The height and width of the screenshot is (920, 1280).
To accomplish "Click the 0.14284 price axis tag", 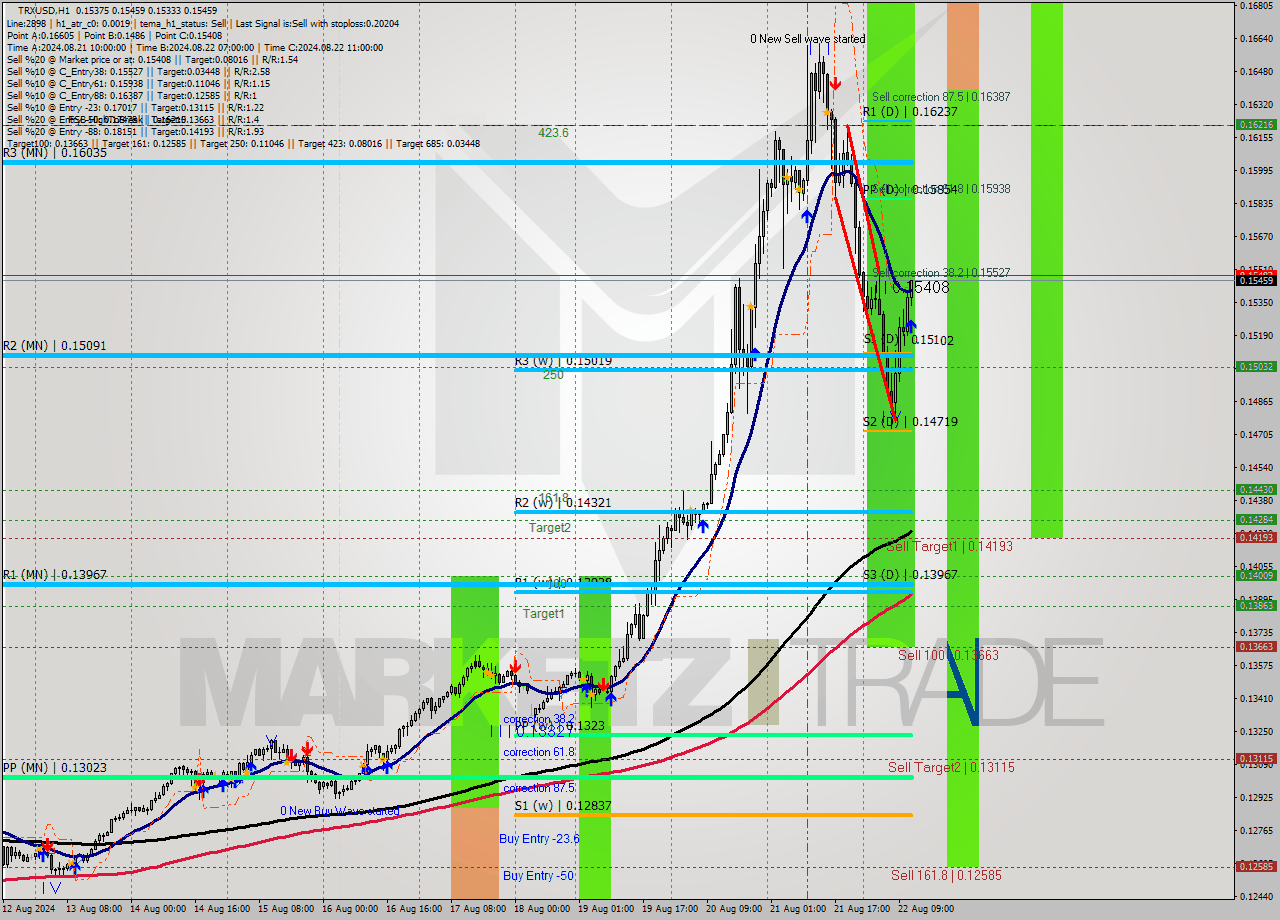I will (1256, 519).
